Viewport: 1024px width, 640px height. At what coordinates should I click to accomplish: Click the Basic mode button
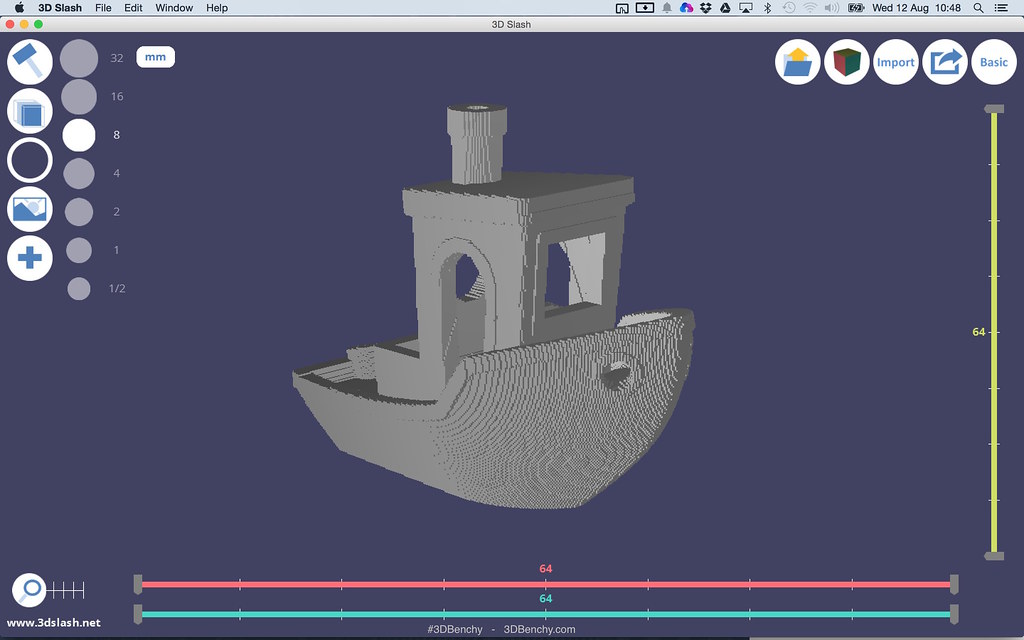pyautogui.click(x=993, y=62)
